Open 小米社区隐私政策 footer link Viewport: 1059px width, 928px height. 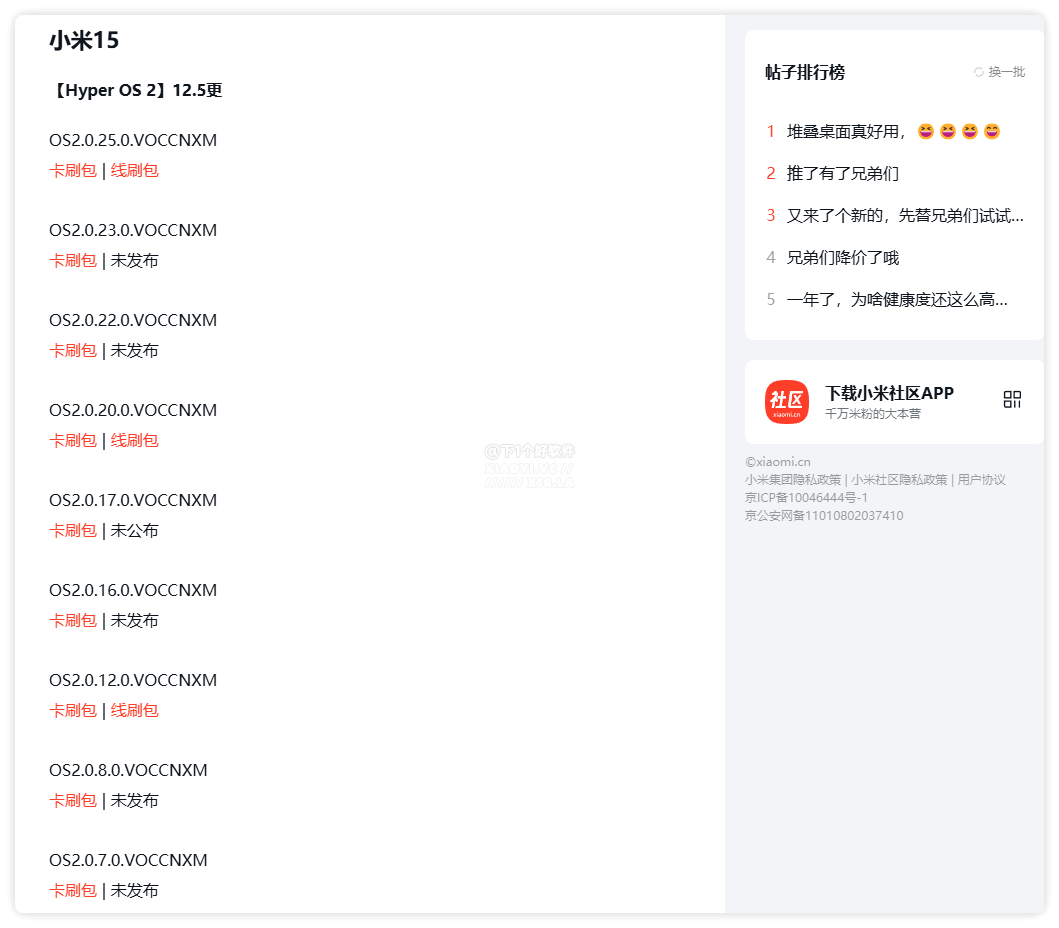coord(899,480)
